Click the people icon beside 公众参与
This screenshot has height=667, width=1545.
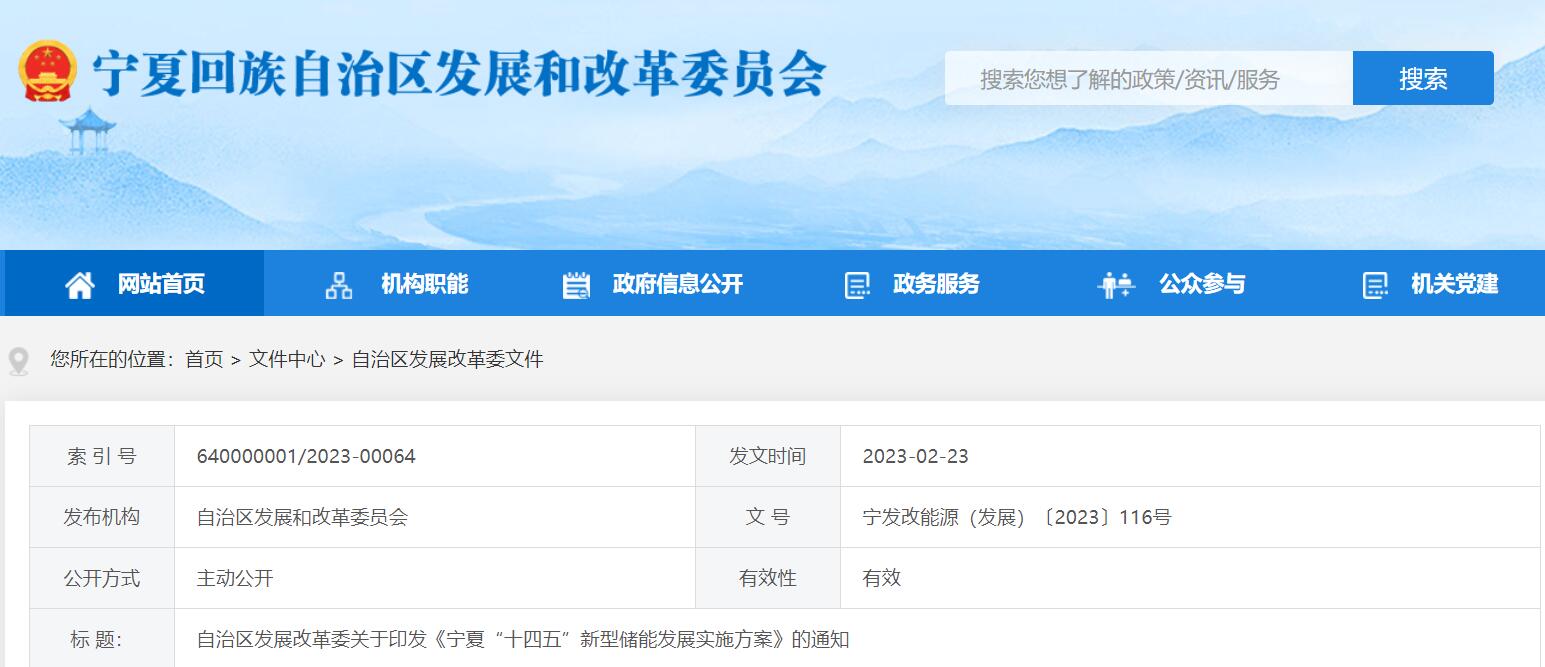click(x=1115, y=285)
